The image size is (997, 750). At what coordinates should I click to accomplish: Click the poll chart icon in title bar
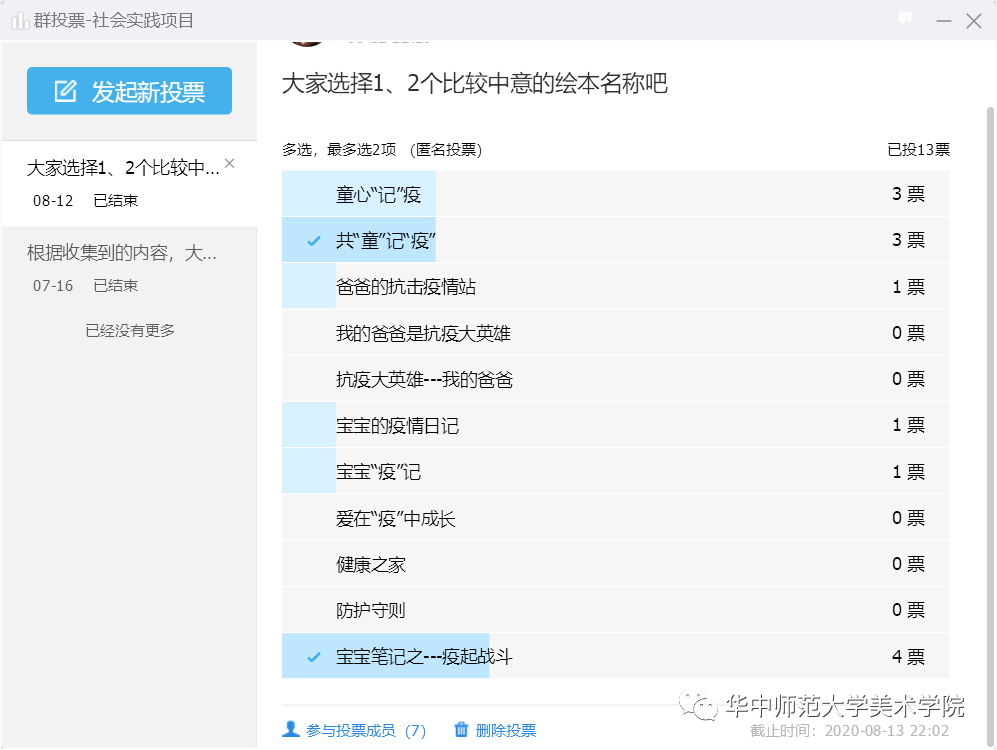(x=19, y=20)
